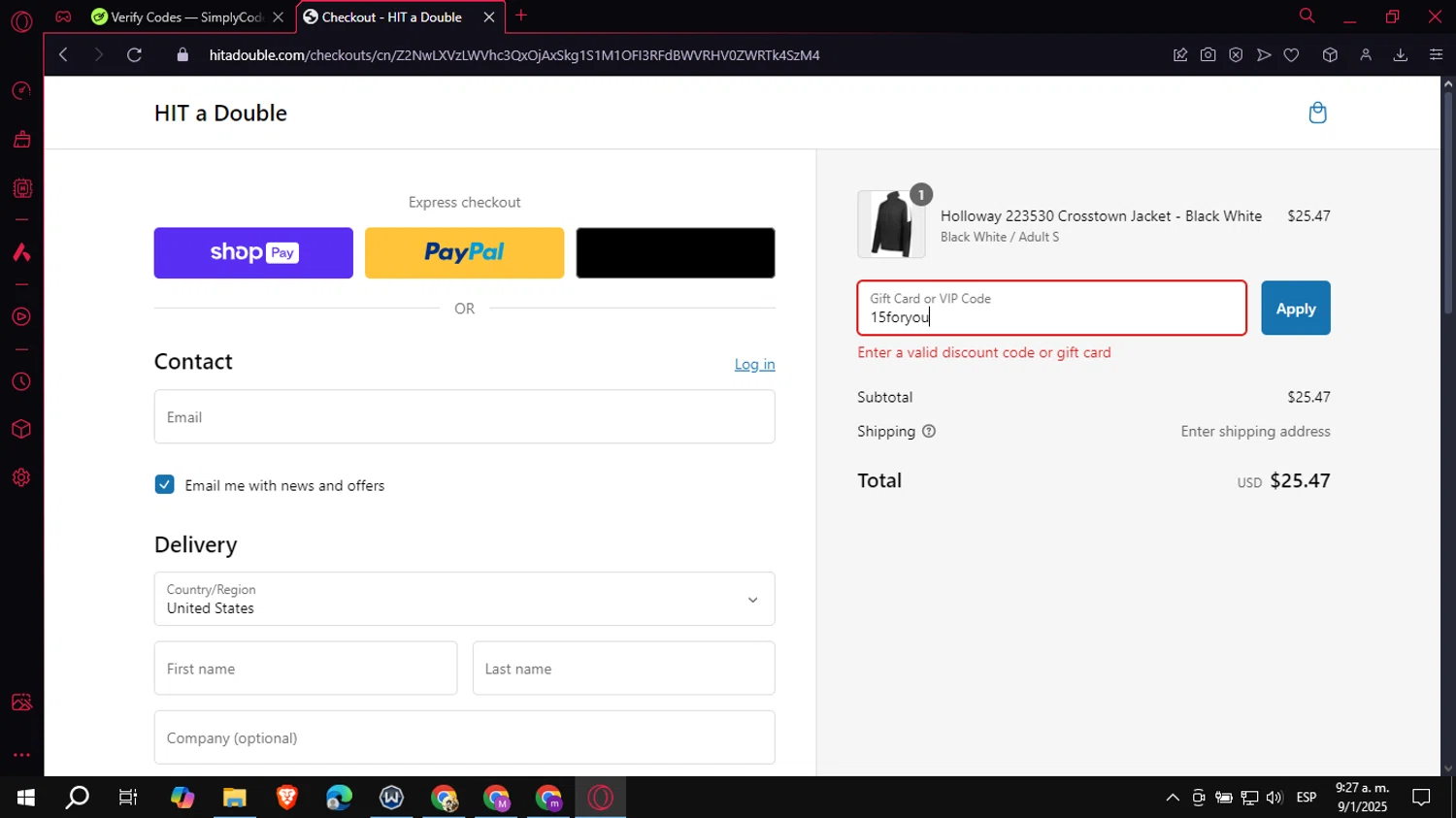Image resolution: width=1456 pixels, height=818 pixels.
Task: Open the ad blocker shield icon
Action: point(1236,55)
